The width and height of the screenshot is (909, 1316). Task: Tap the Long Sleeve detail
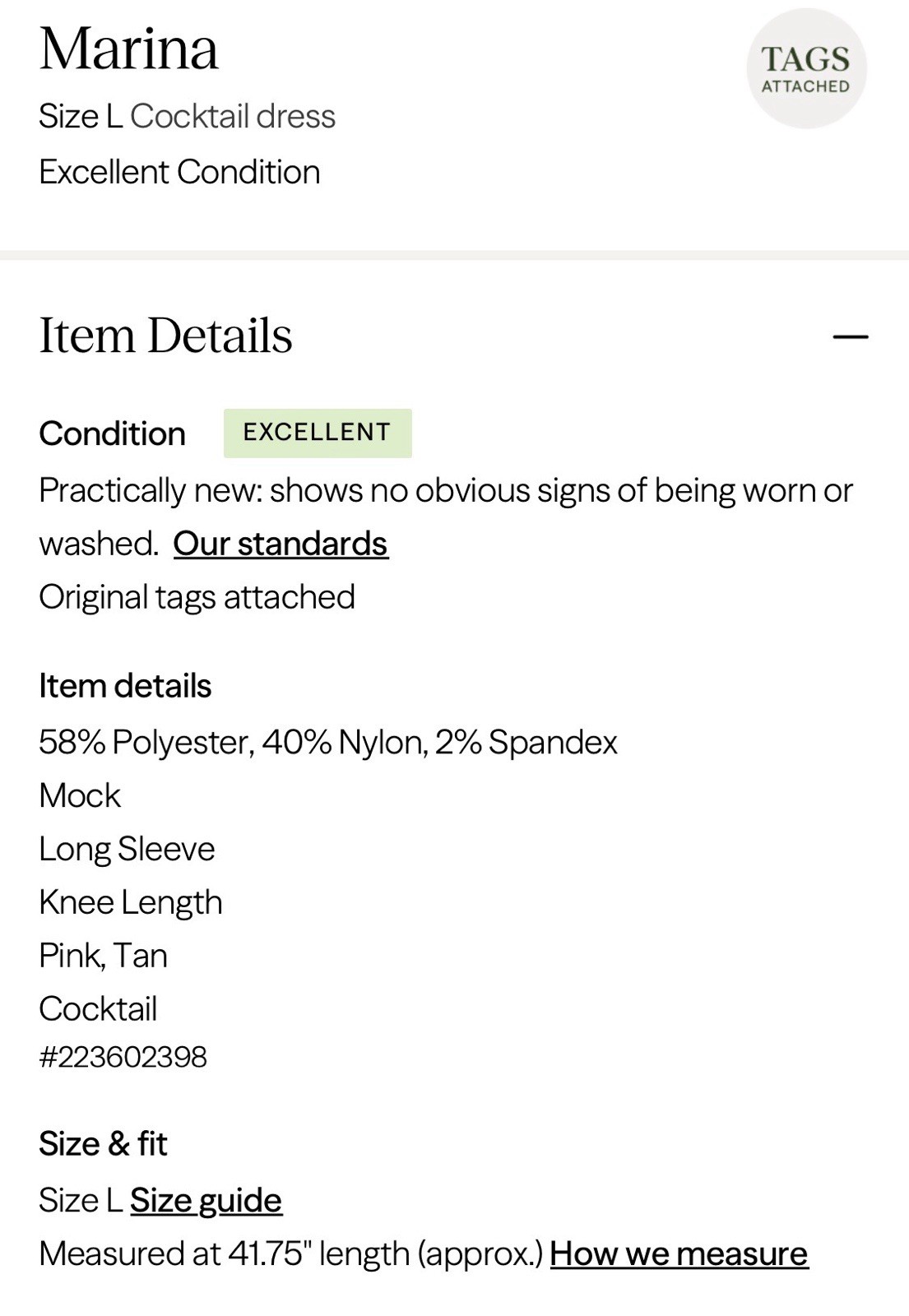pos(128,849)
